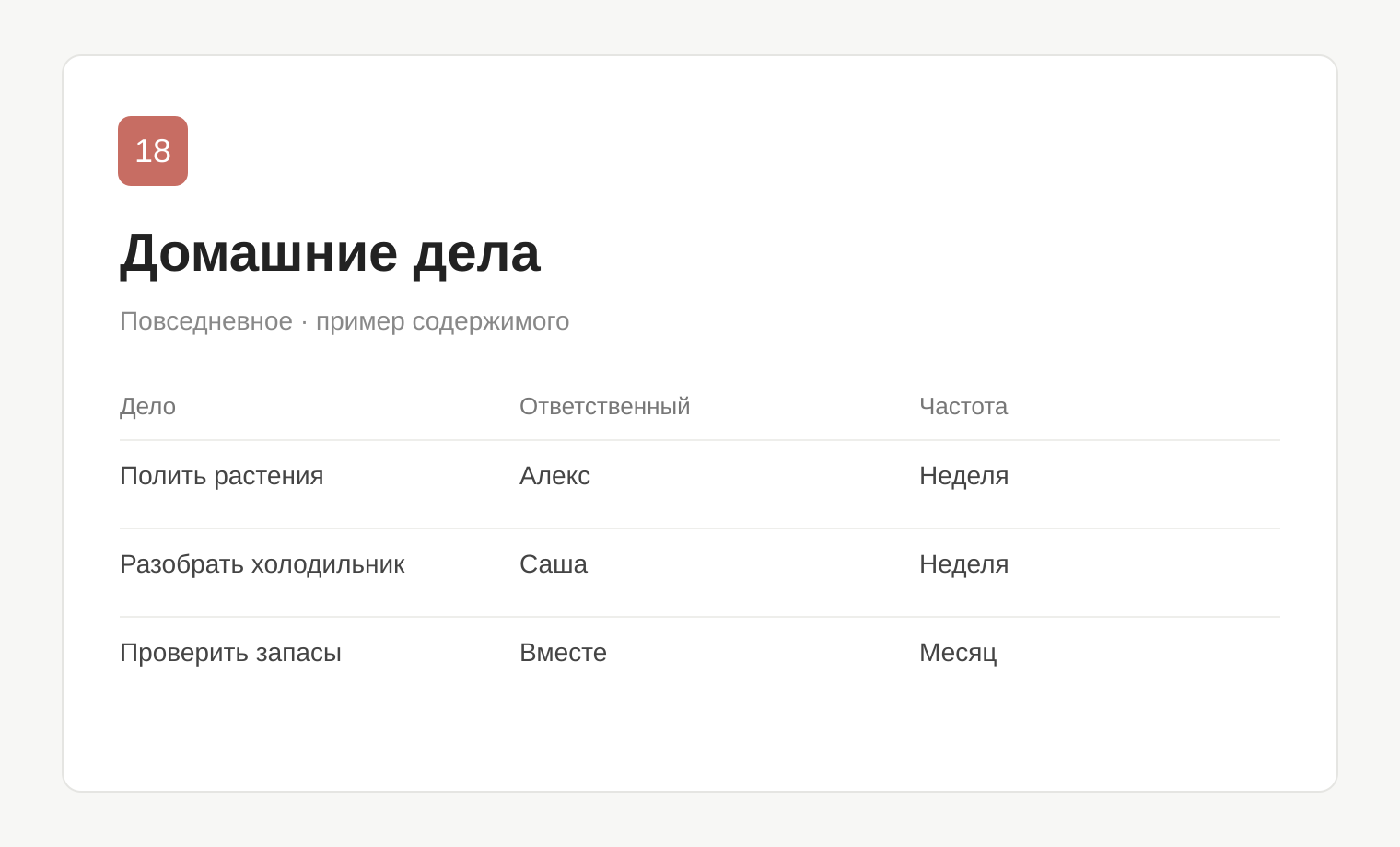
Task: Click the red badge numbered 18
Action: coord(153,151)
